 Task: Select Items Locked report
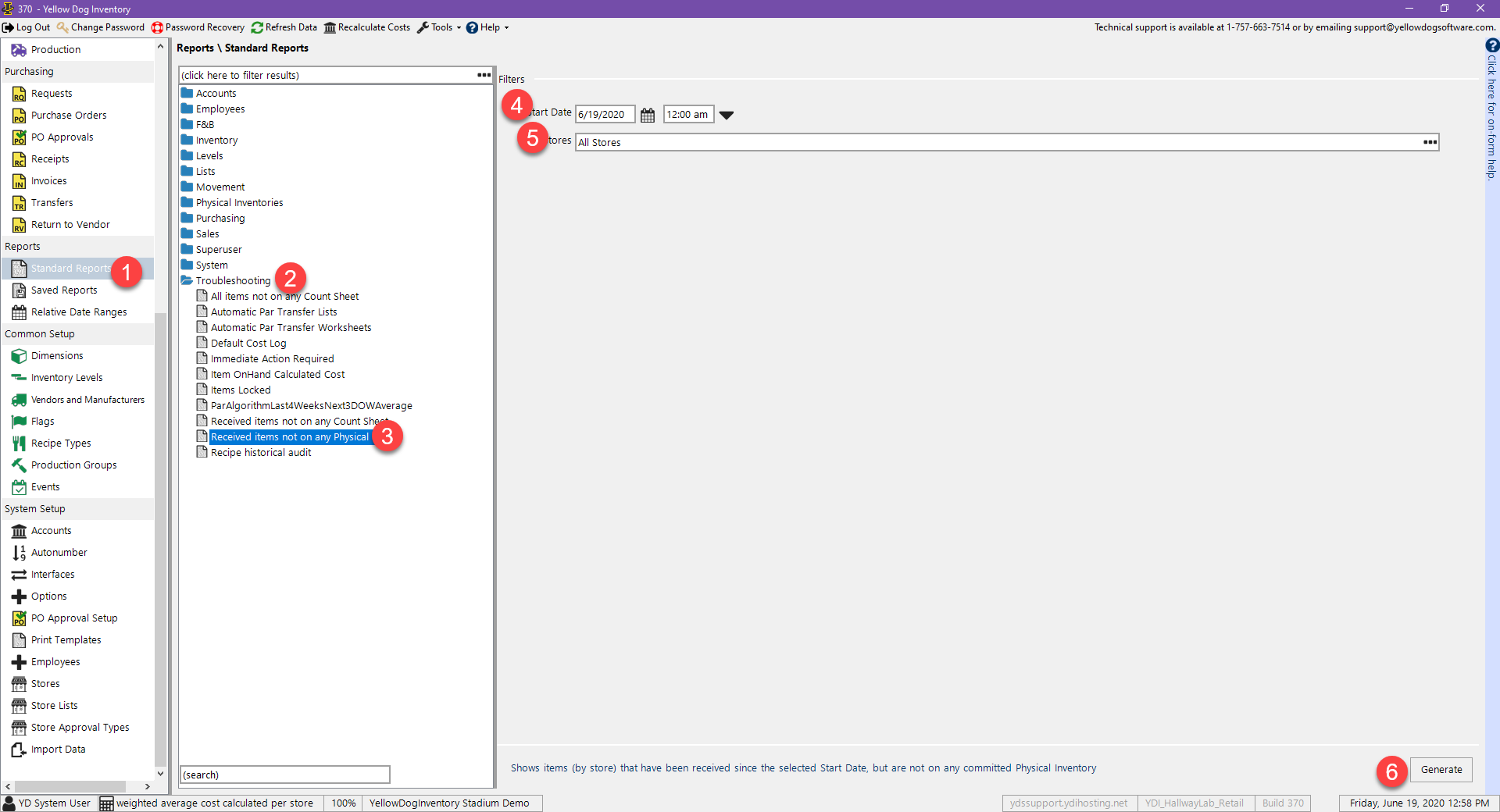click(x=241, y=390)
